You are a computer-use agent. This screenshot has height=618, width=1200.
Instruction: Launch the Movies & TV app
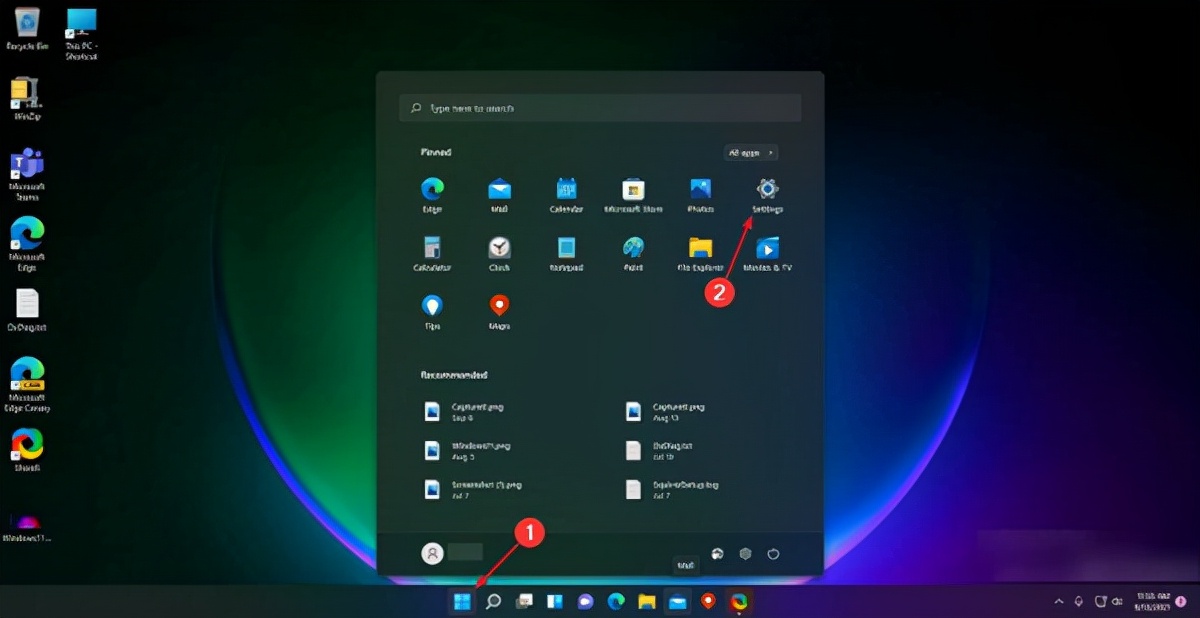(x=767, y=253)
